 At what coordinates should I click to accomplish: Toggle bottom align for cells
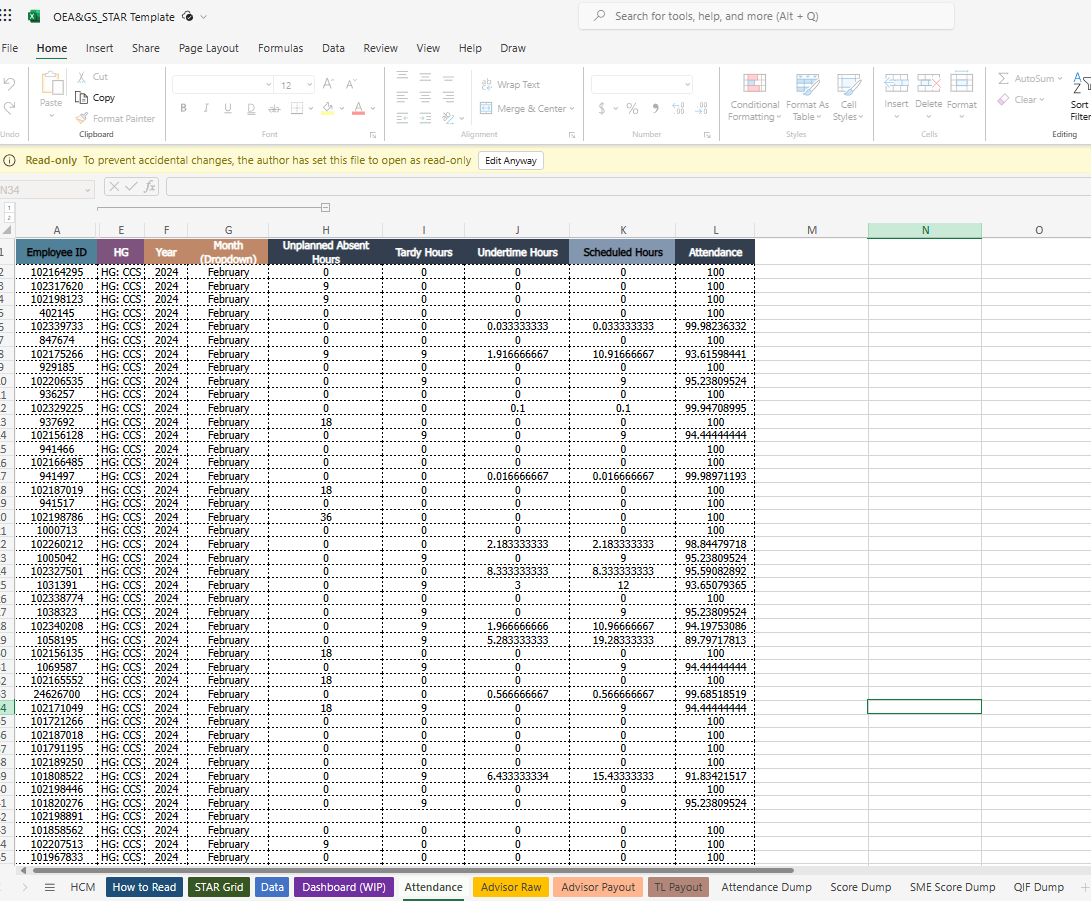point(449,77)
